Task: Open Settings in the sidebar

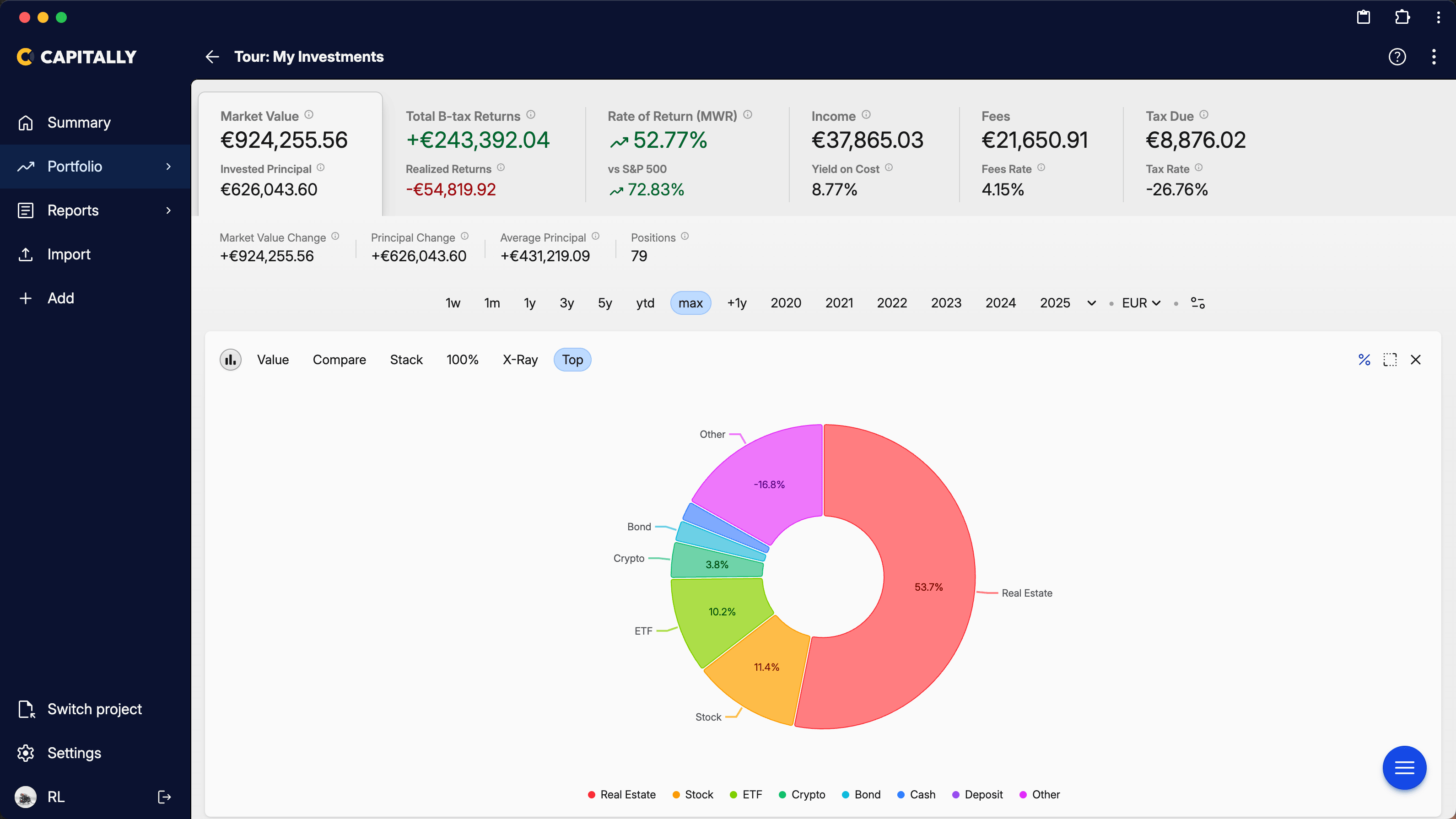Action: click(x=95, y=754)
